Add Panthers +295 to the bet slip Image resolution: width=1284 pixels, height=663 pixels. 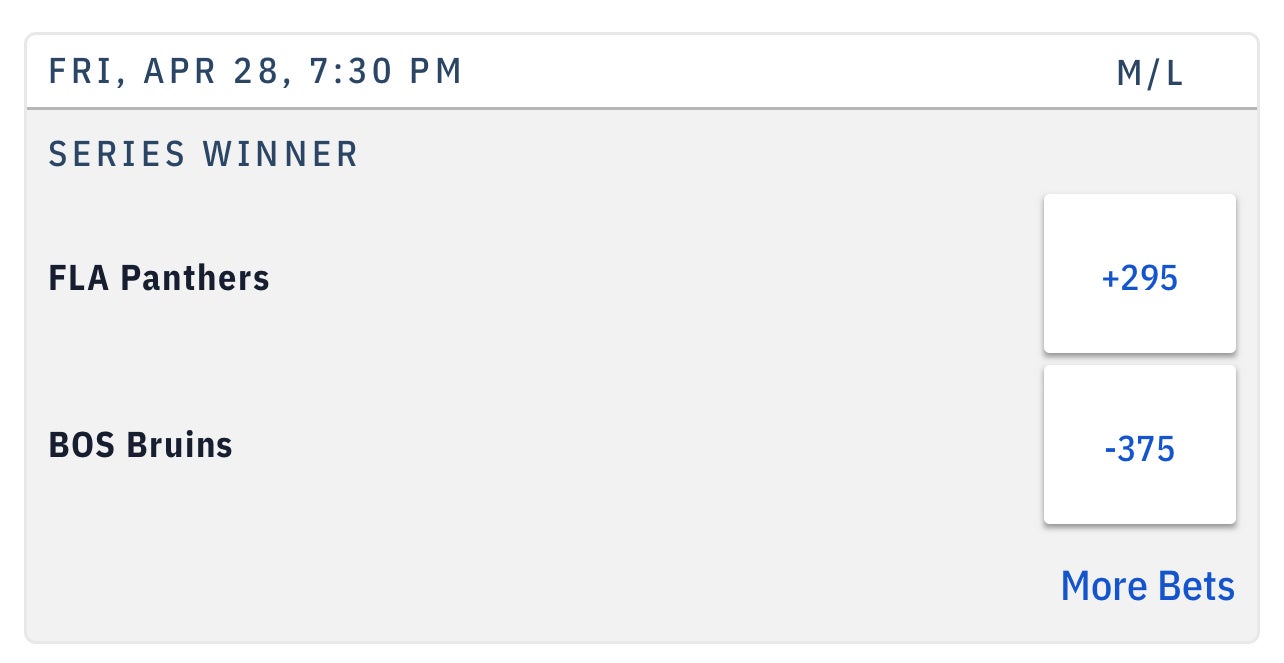pos(1139,274)
